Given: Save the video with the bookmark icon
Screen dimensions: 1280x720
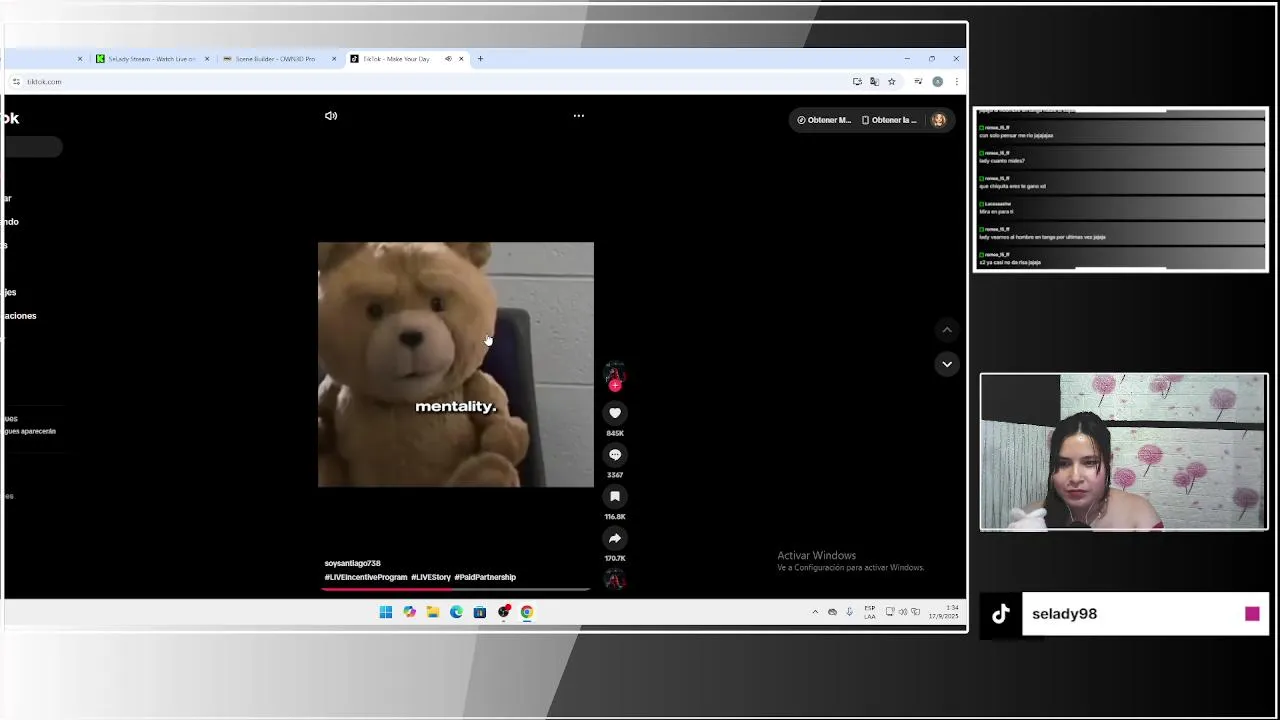Looking at the screenshot, I should coord(615,497).
